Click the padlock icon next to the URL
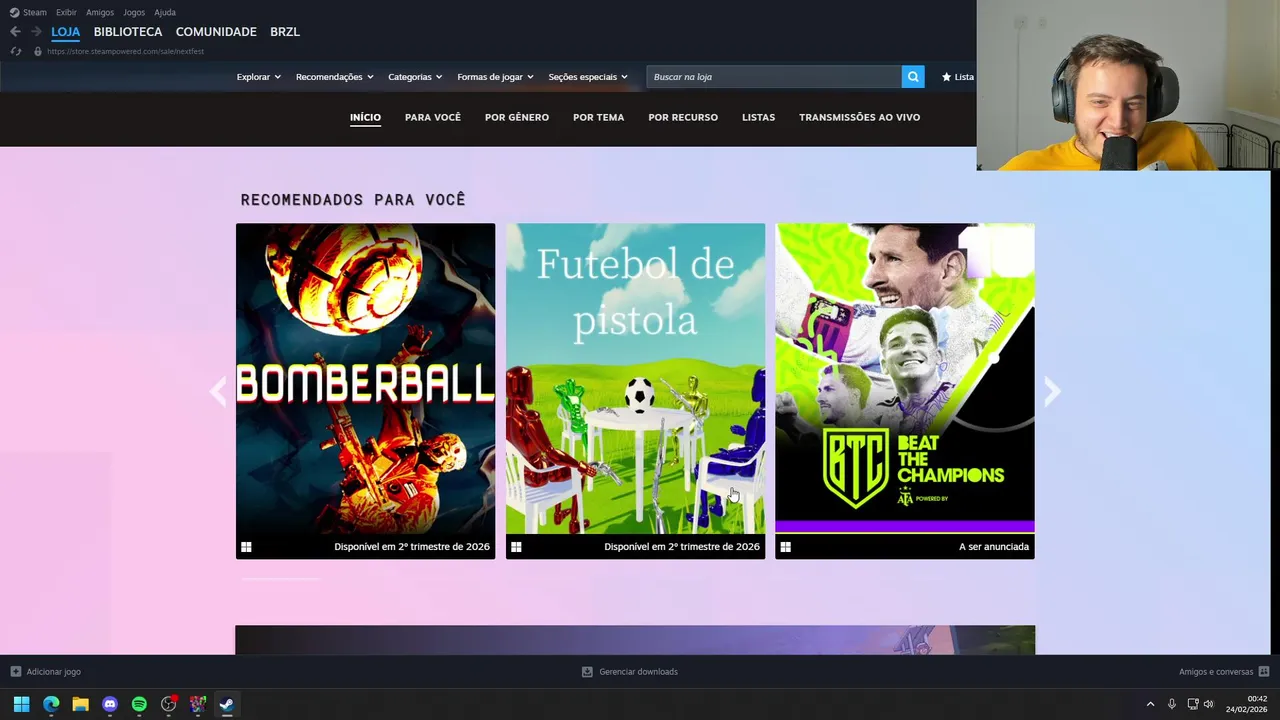 [38, 51]
